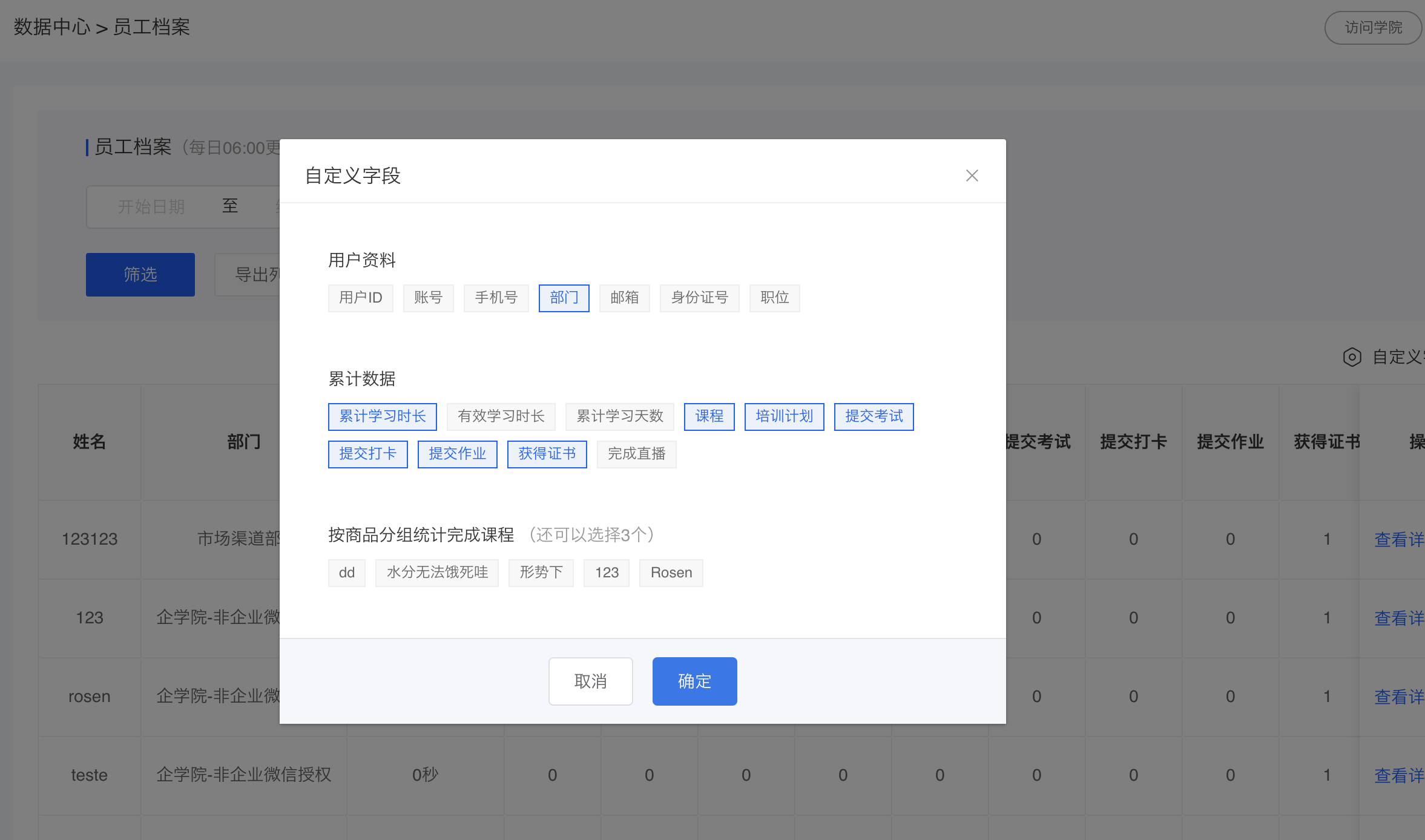The height and width of the screenshot is (840, 1425).
Task: Click the 取消 button
Action: (590, 681)
